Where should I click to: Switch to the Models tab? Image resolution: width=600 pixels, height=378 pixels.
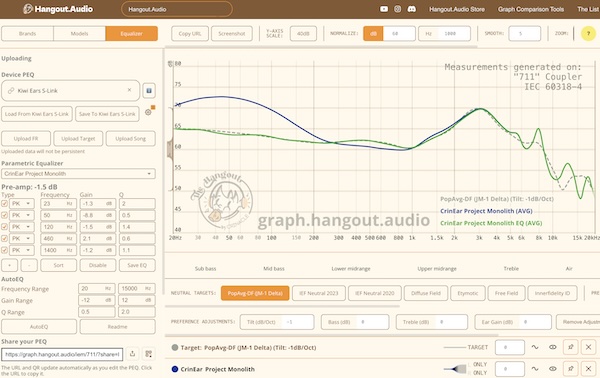[80, 34]
